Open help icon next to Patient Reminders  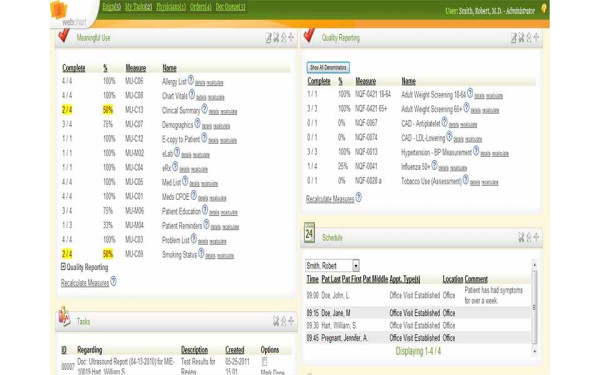206,224
